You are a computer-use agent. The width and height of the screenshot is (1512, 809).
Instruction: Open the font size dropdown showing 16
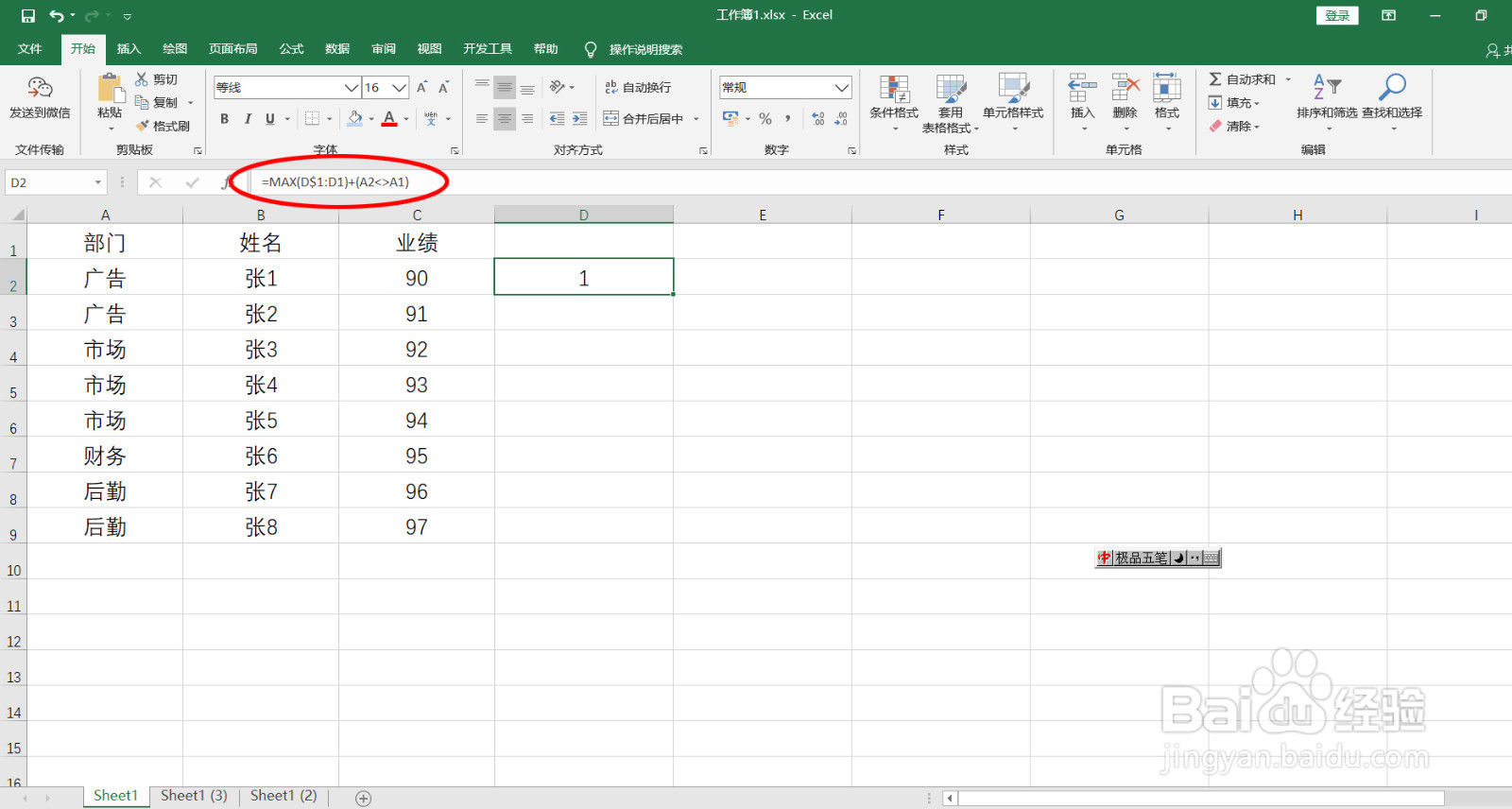pyautogui.click(x=399, y=87)
